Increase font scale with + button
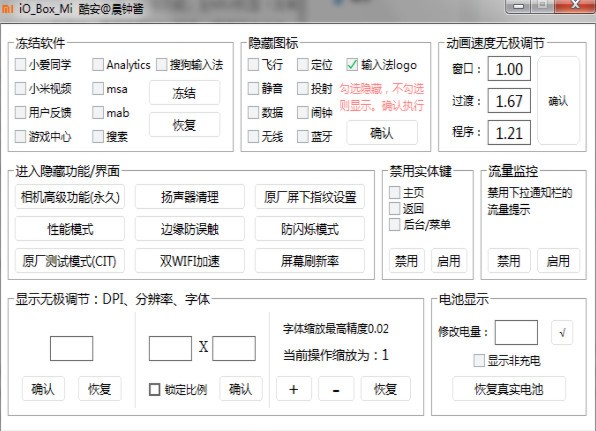This screenshot has height=431, width=596. (x=294, y=389)
